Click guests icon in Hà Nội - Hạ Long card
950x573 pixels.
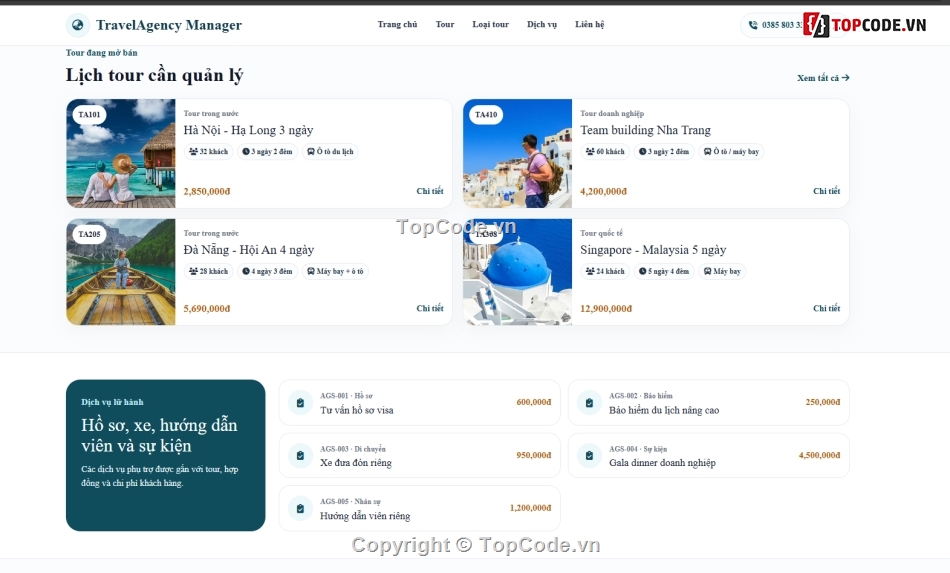(x=193, y=151)
